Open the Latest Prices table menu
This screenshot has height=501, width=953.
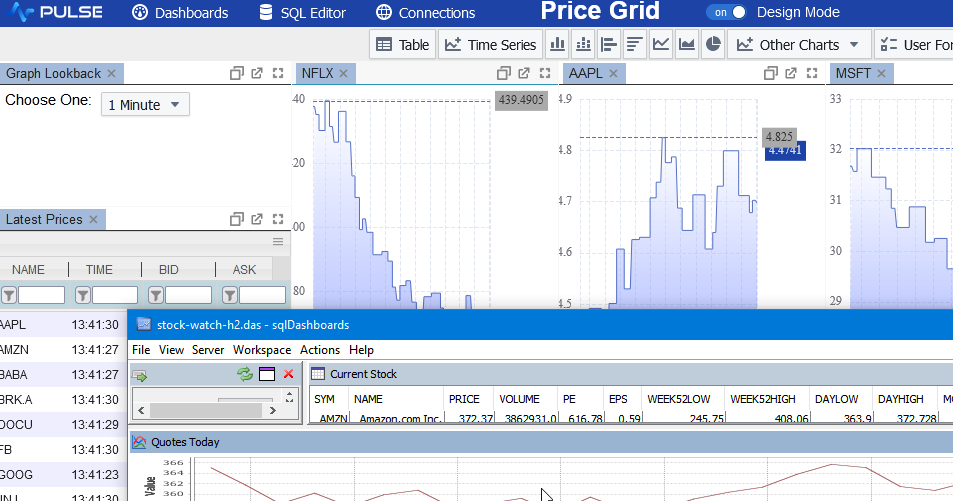[x=278, y=241]
